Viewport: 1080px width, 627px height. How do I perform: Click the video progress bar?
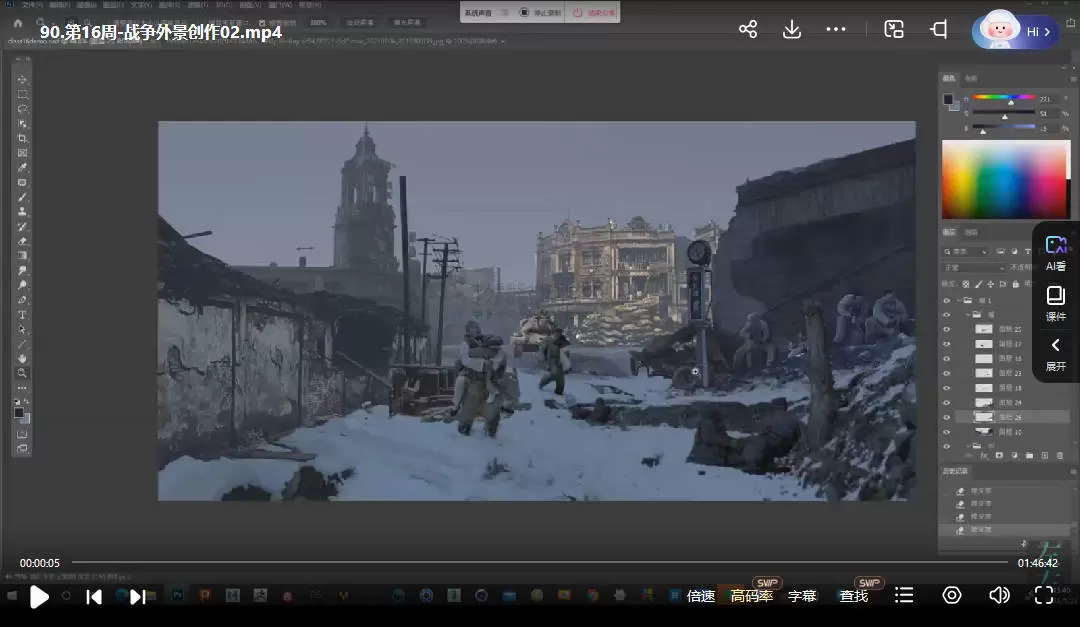[x=539, y=562]
